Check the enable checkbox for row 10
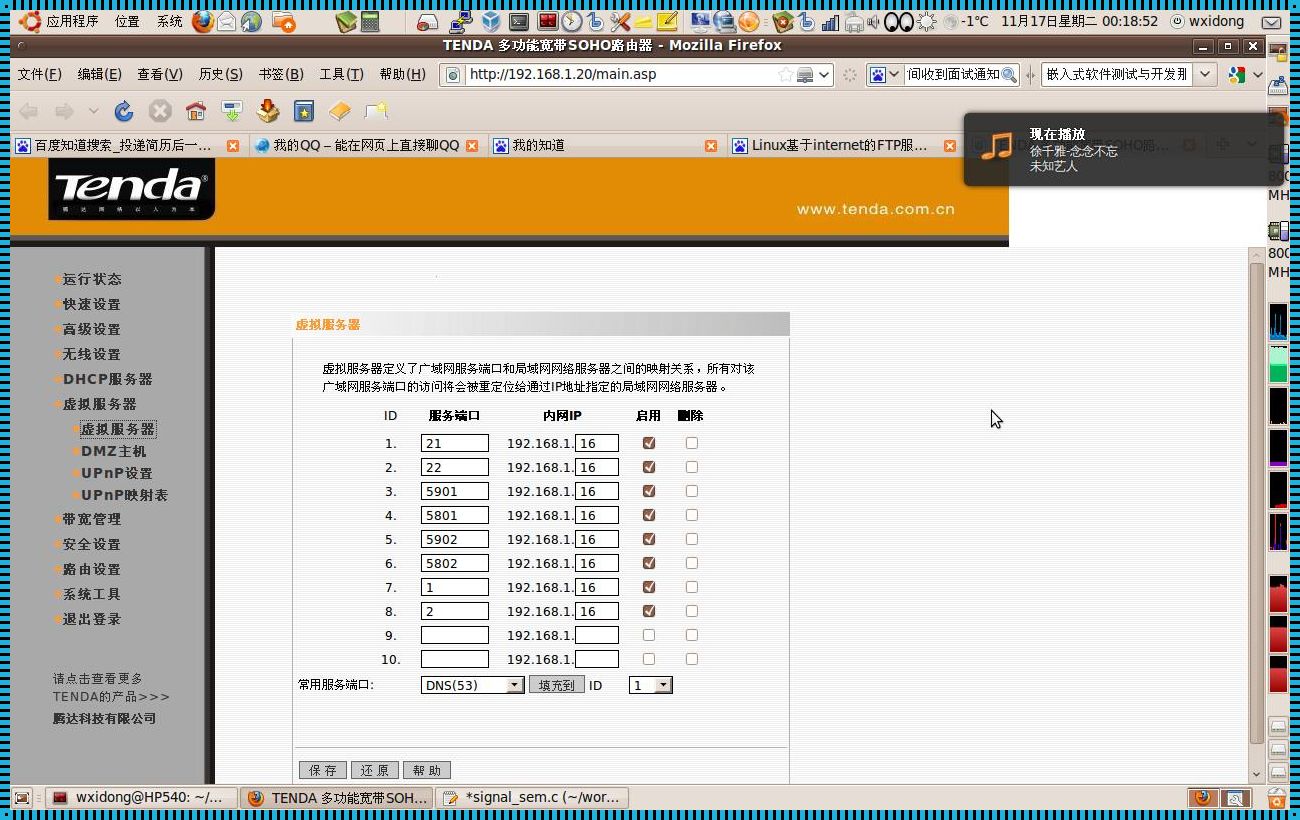Image resolution: width=1300 pixels, height=820 pixels. [x=649, y=659]
